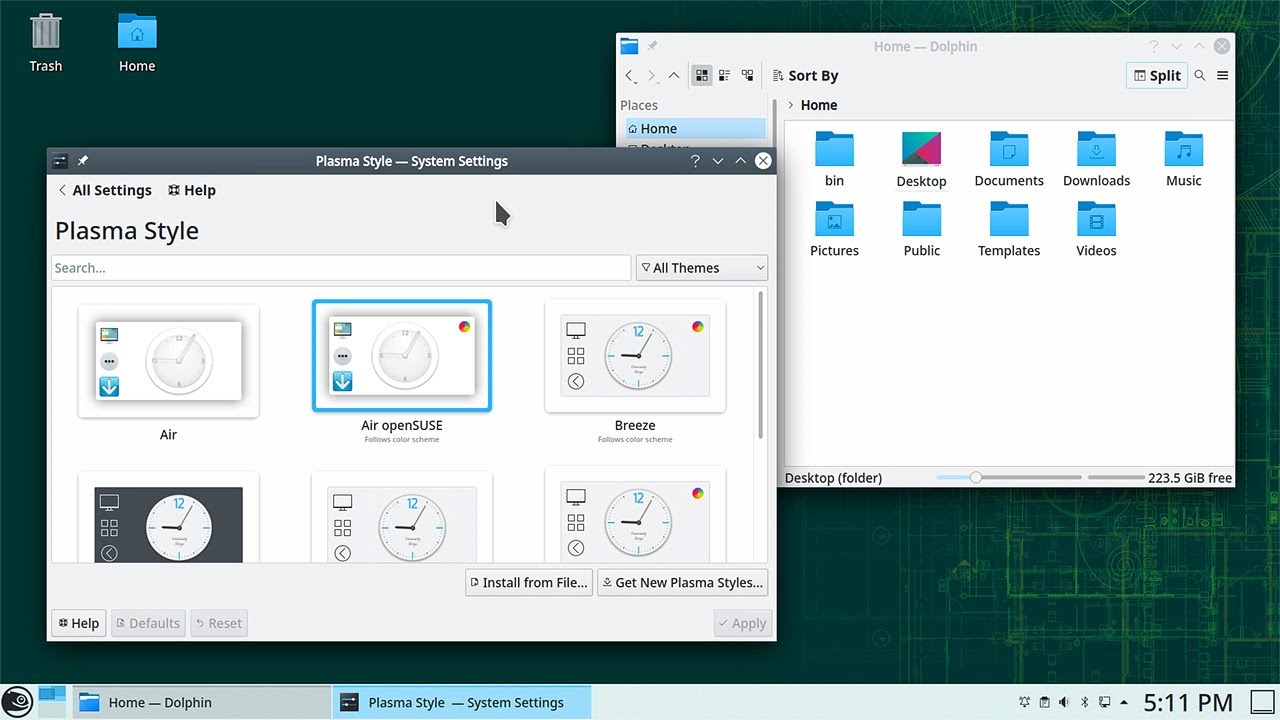Image resolution: width=1280 pixels, height=720 pixels.
Task: Click the 5:11 PM clock
Action: (x=1189, y=702)
